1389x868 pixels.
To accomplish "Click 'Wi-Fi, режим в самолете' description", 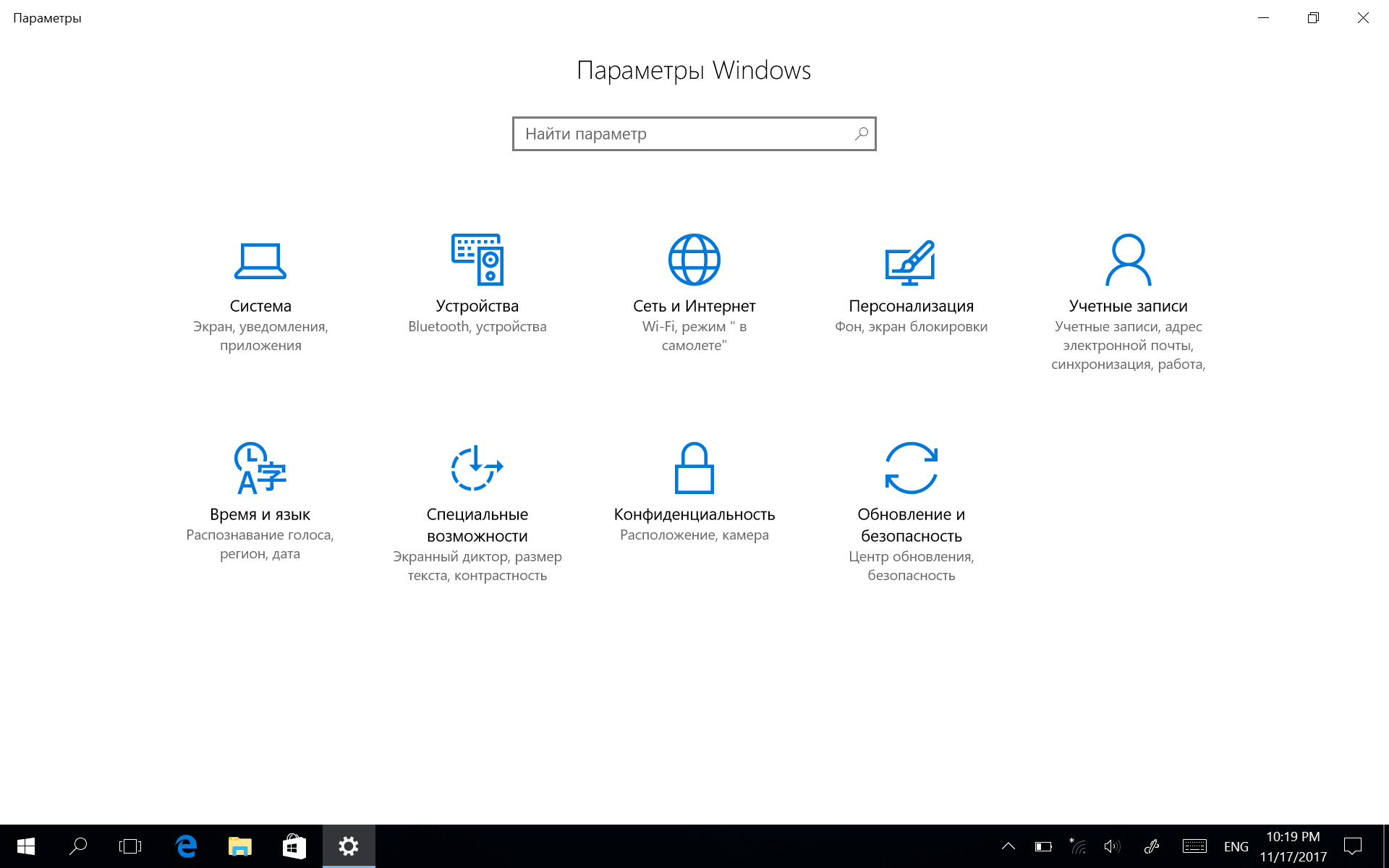I will pyautogui.click(x=694, y=336).
